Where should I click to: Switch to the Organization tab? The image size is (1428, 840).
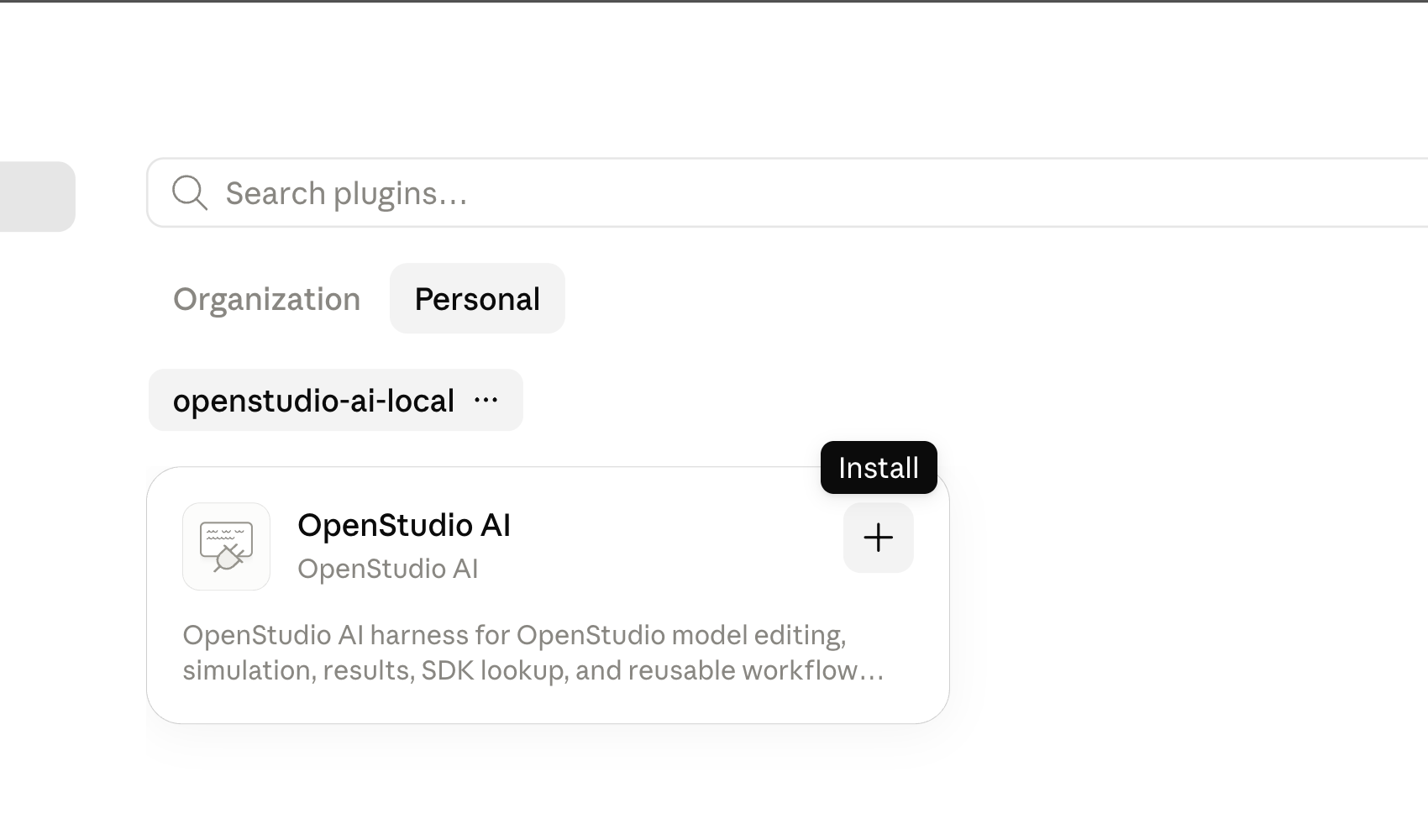coord(266,299)
